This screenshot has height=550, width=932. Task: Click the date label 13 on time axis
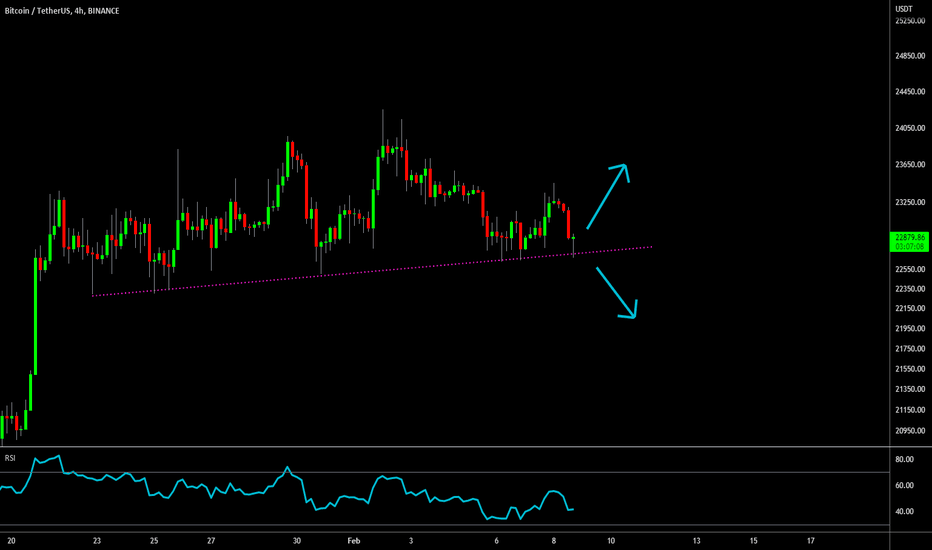click(x=696, y=541)
